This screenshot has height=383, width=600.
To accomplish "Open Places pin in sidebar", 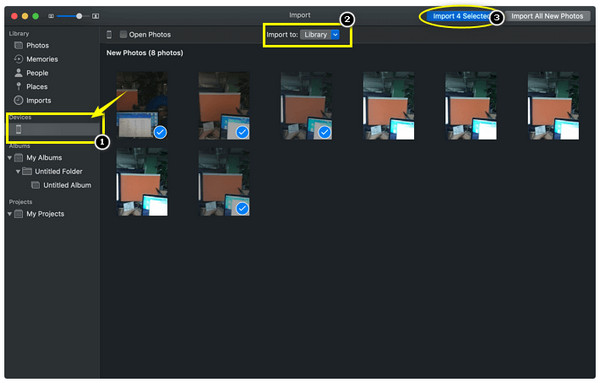I will (x=18, y=86).
